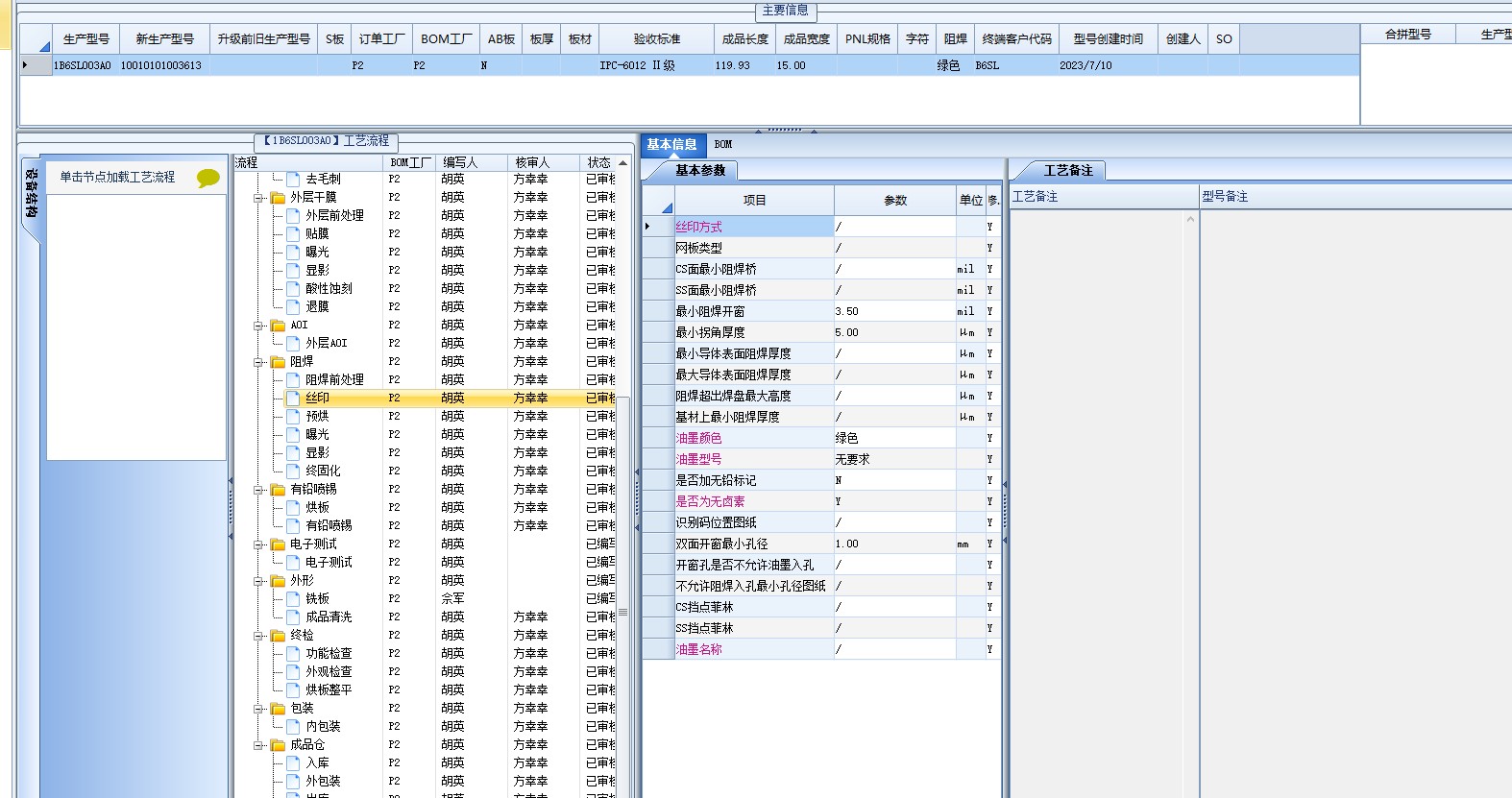Click the 油墨颜色 value cell 绿色

894,439
